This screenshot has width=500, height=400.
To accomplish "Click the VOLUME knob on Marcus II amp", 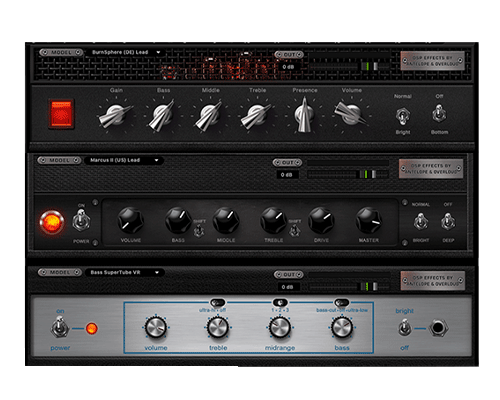I will [x=130, y=220].
